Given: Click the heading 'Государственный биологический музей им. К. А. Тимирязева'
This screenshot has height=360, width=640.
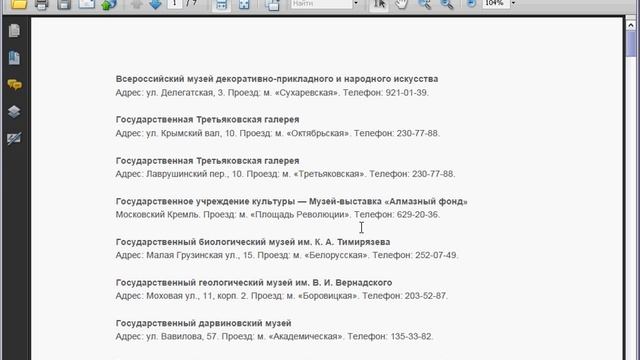Looking at the screenshot, I should tap(253, 242).
